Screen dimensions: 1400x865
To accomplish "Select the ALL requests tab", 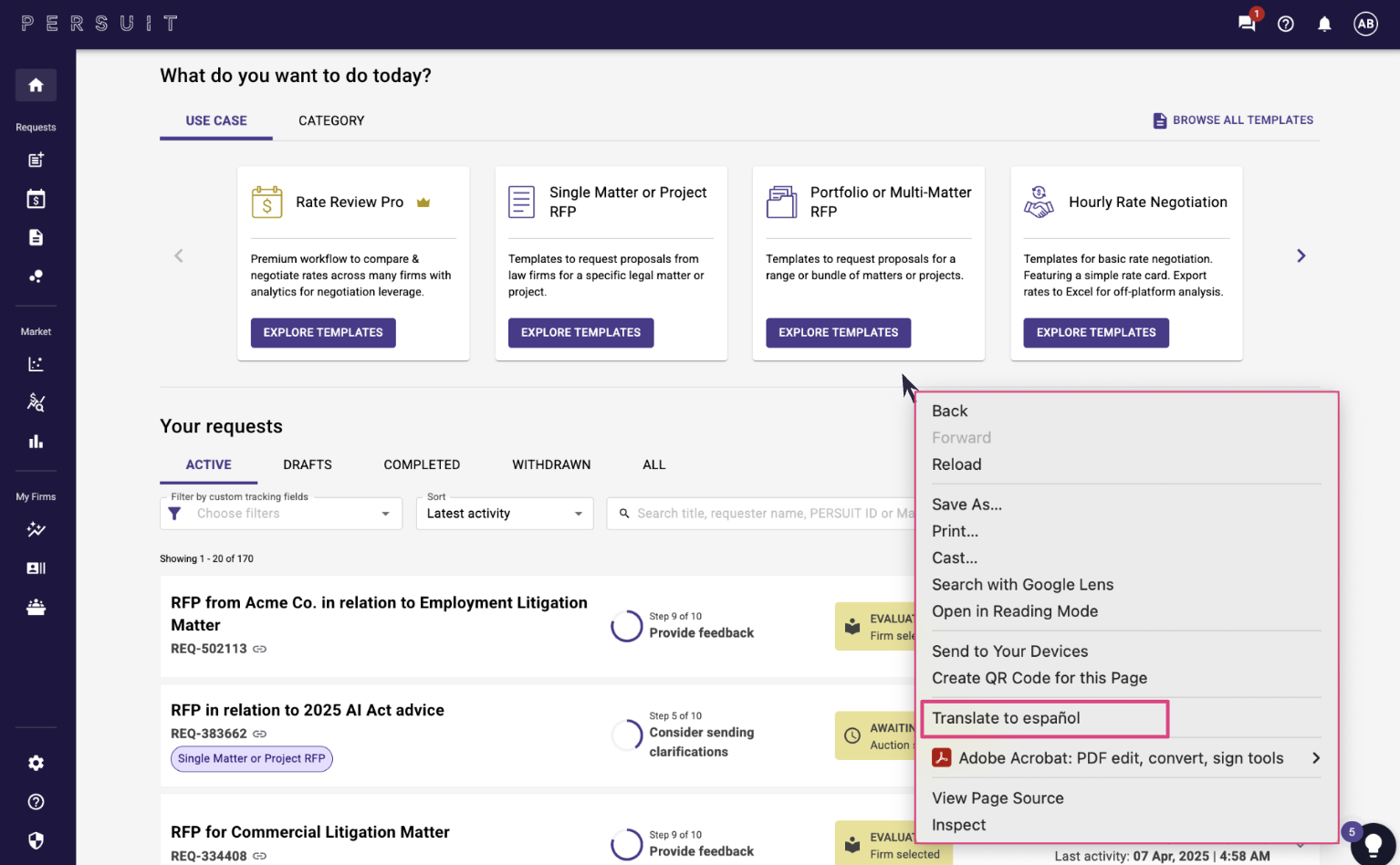I will tap(654, 464).
